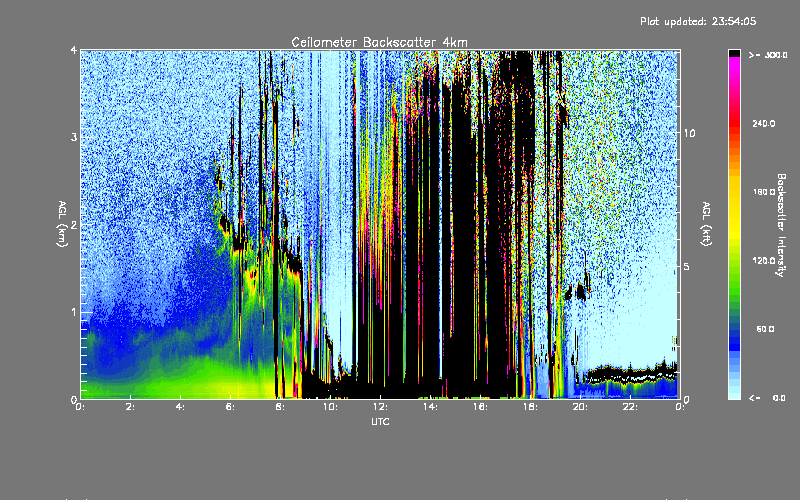800x500 pixels.
Task: Click the 2 tick on the km axis
Action: pos(74,224)
